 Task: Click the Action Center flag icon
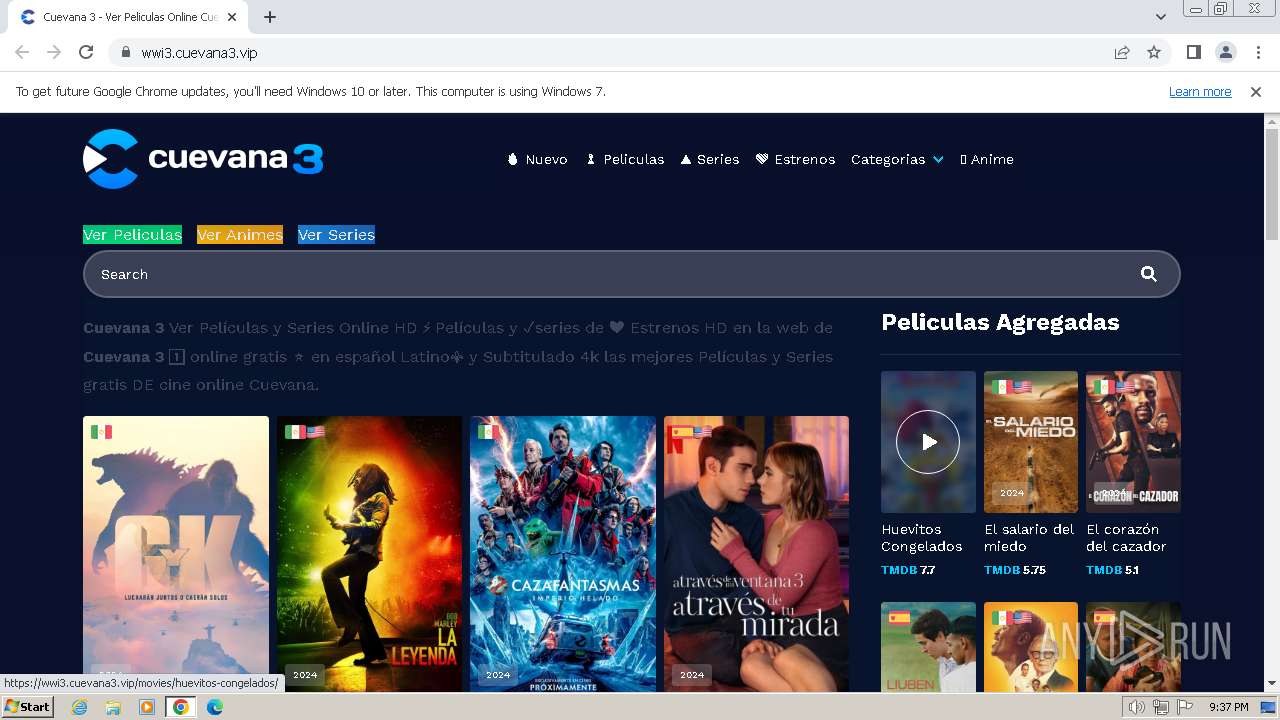[1185, 707]
